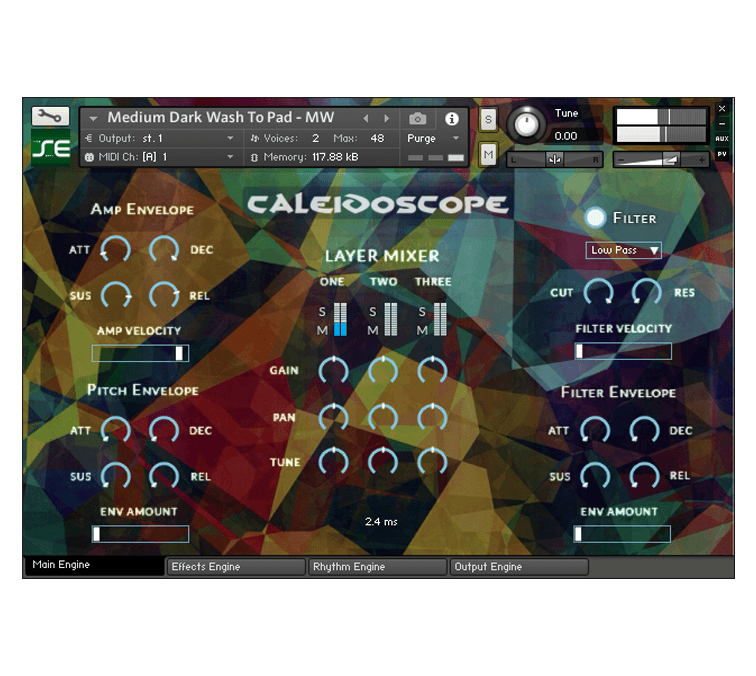Click the Filter Envelope SUS knob
Image resolution: width=756 pixels, height=676 pixels.
tap(595, 476)
